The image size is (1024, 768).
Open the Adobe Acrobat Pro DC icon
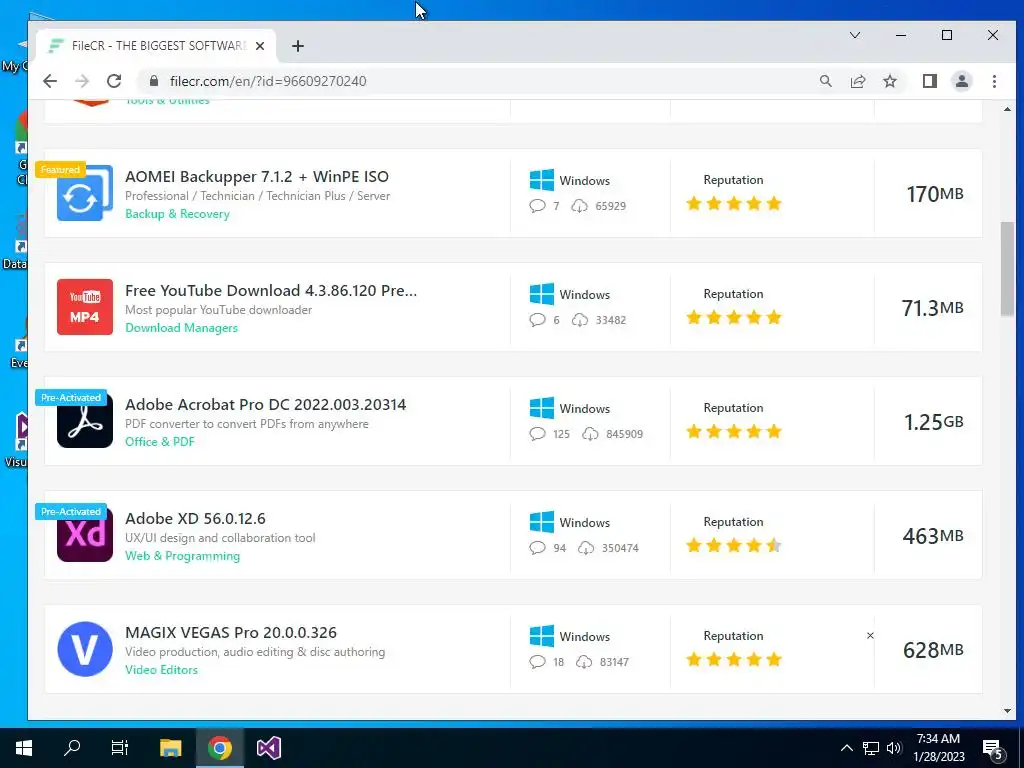click(x=84, y=421)
